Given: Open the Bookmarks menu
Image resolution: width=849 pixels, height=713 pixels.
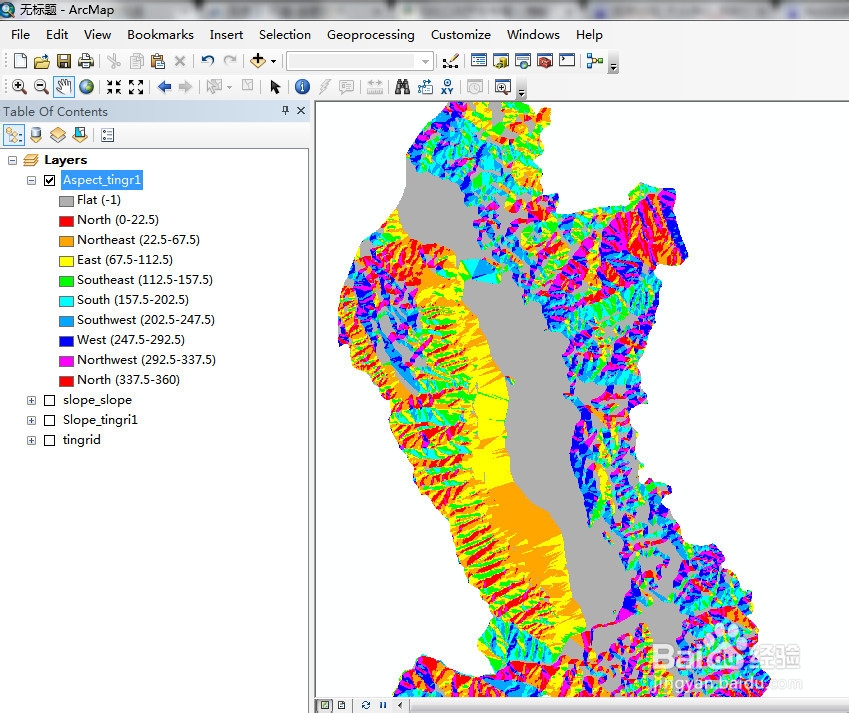Looking at the screenshot, I should pyautogui.click(x=160, y=35).
